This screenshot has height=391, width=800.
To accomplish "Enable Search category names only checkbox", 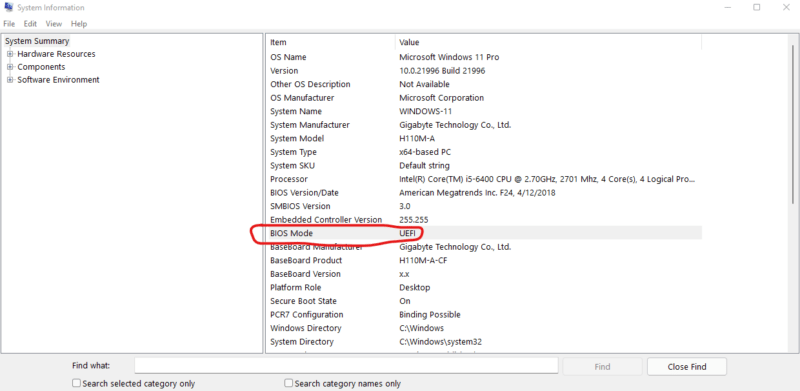I will tap(289, 383).
